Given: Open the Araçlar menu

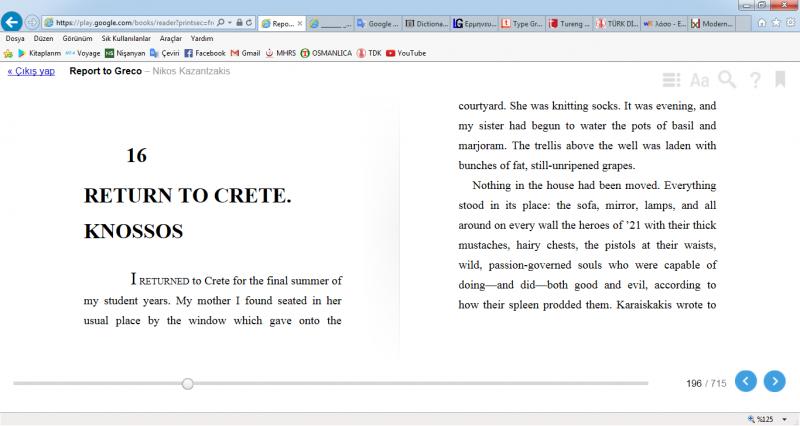Looking at the screenshot, I should click(170, 38).
